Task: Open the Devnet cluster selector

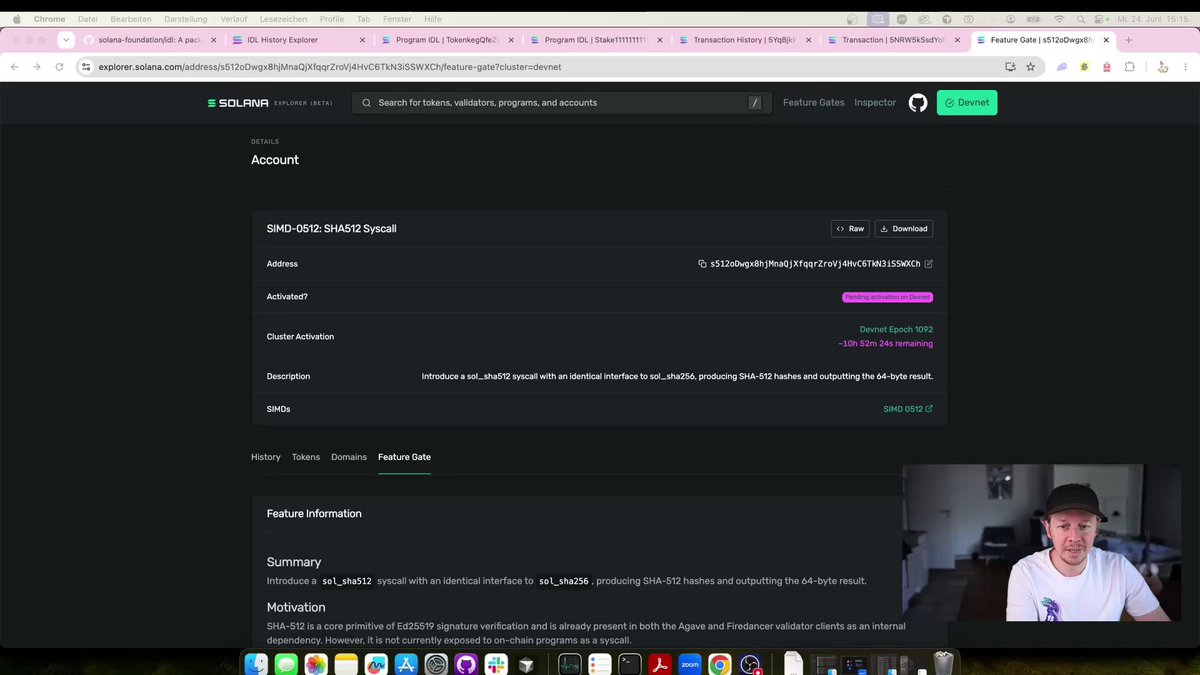Action: (x=967, y=102)
